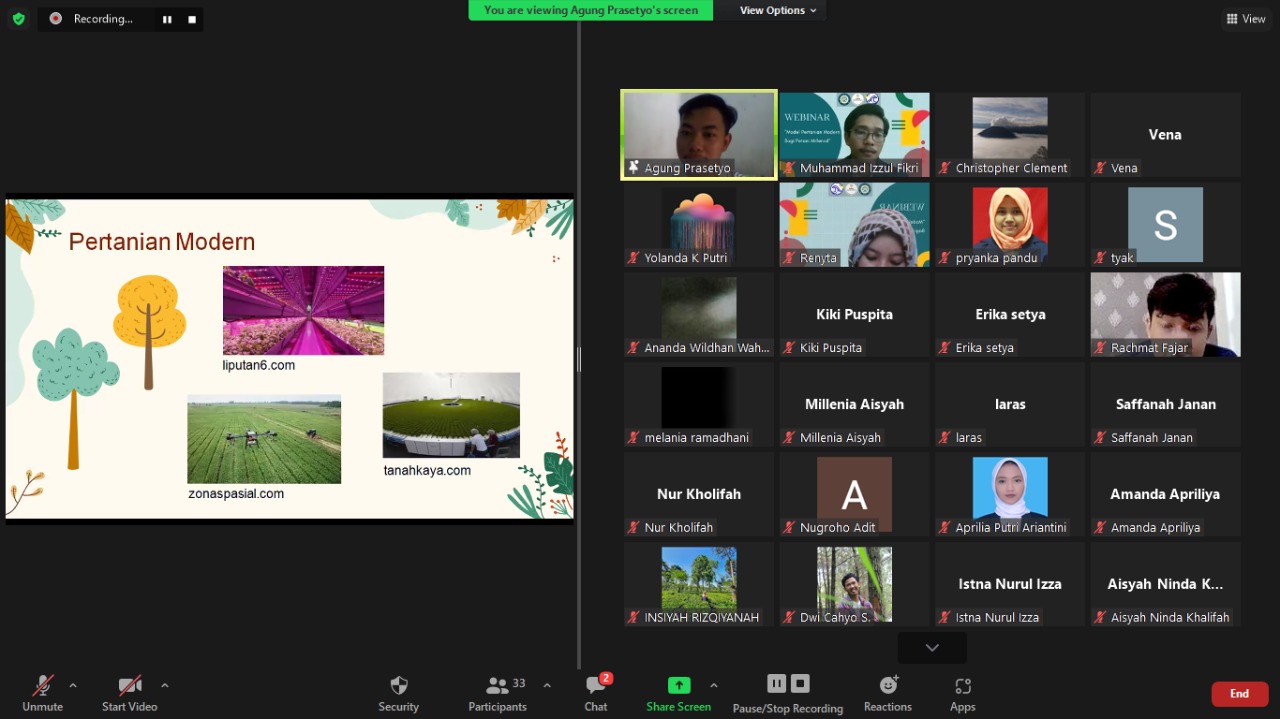The image size is (1280, 719).
Task: Click the red End meeting button
Action: (1239, 694)
